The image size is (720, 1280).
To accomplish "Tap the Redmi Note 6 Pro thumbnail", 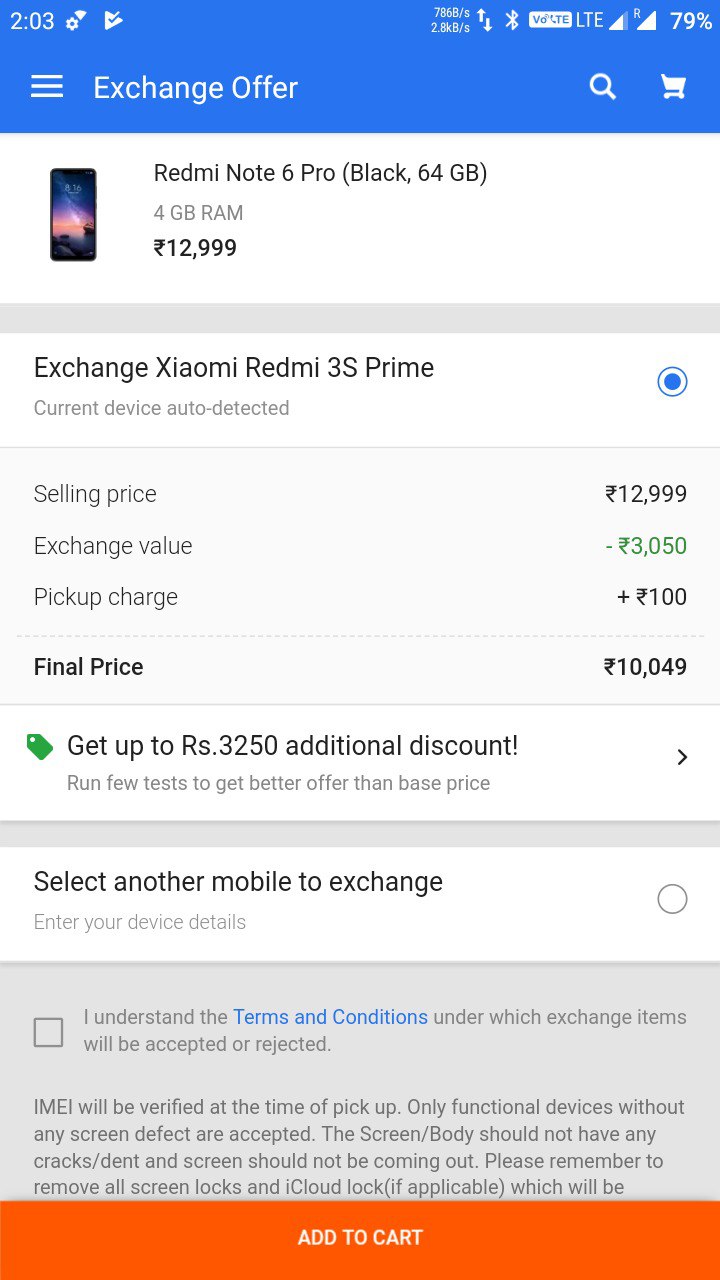I will tap(74, 215).
